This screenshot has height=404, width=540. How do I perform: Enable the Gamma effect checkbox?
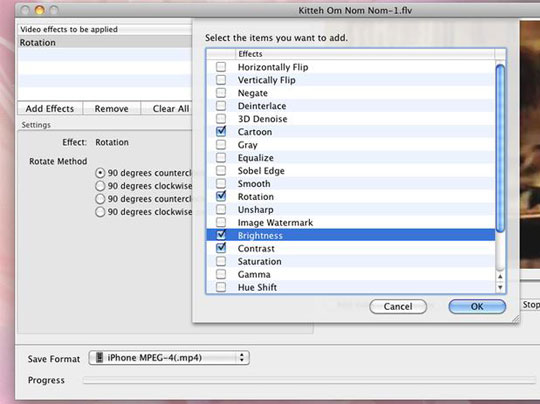[x=221, y=274]
